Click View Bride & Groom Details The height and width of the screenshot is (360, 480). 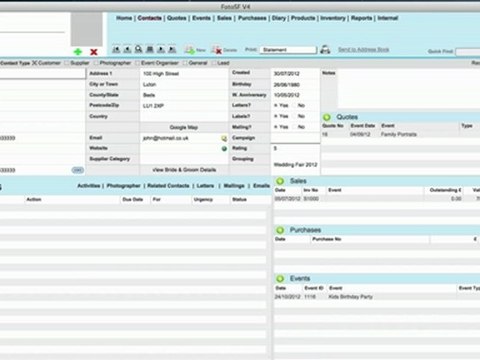pos(184,170)
